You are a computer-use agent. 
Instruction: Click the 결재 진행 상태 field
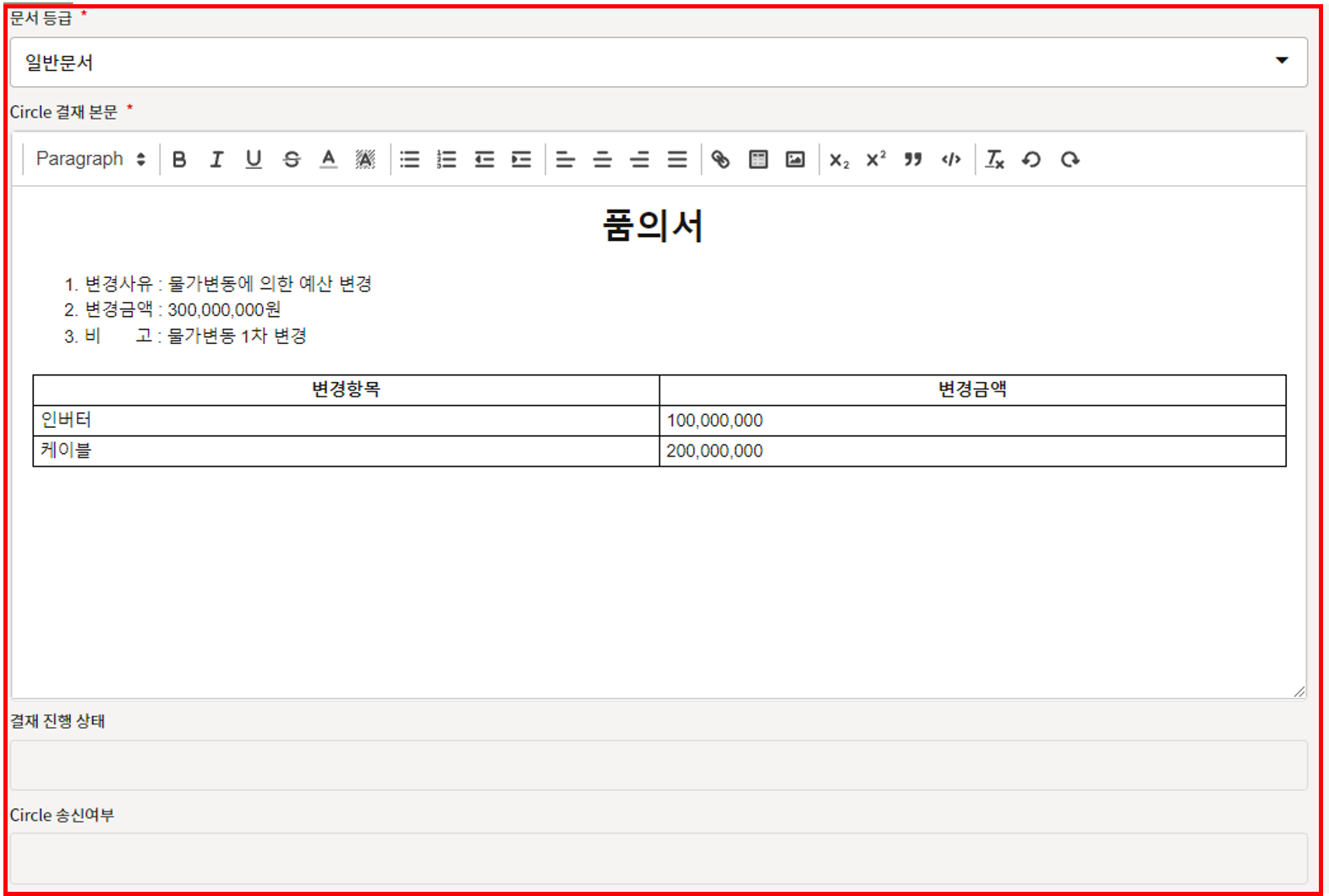[658, 765]
